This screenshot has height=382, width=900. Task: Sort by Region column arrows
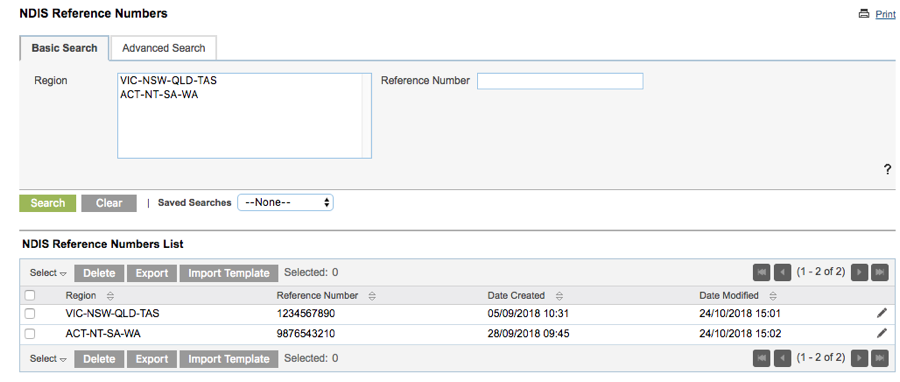pyautogui.click(x=110, y=296)
